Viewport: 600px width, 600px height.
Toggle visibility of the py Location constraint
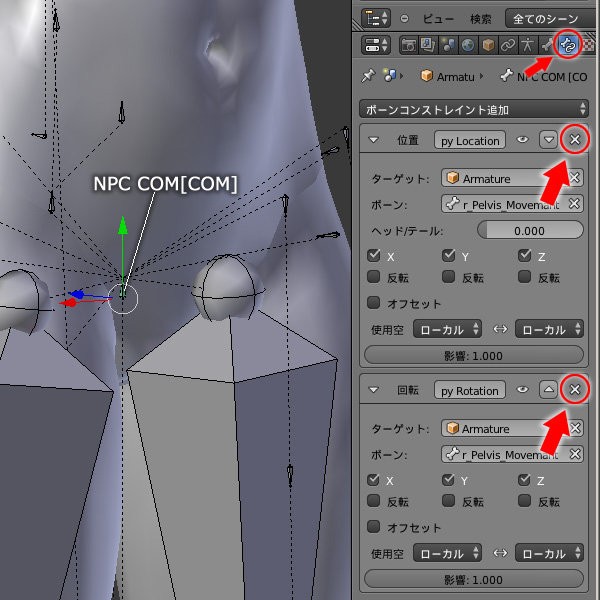point(522,140)
